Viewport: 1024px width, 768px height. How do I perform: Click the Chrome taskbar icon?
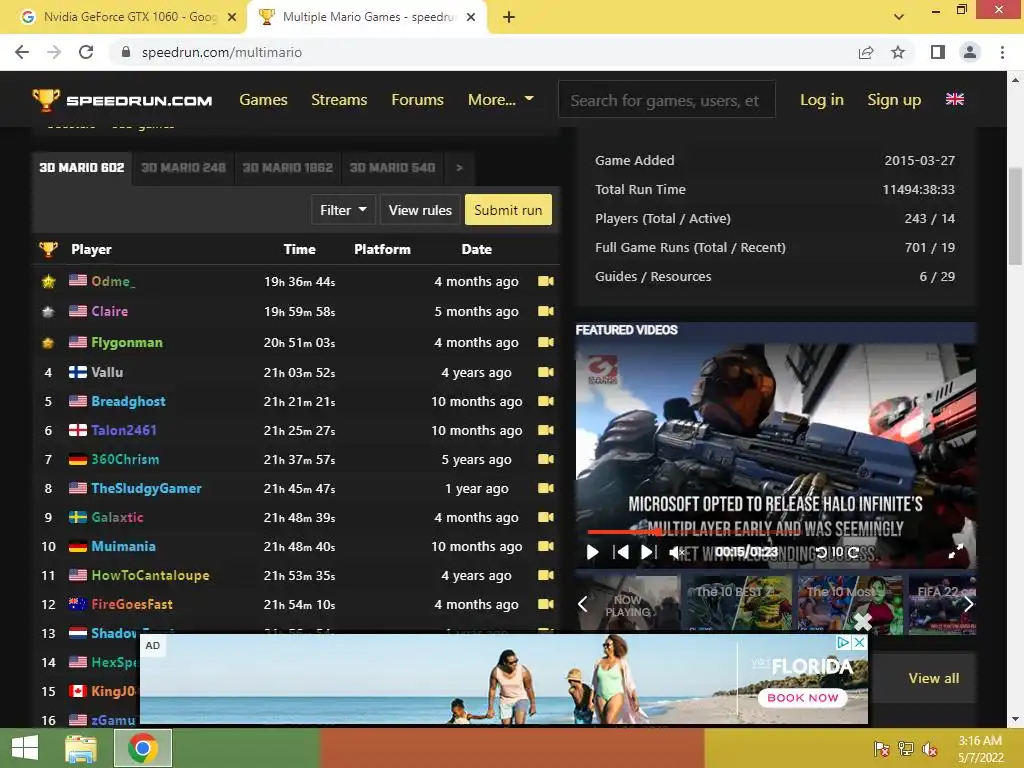(x=143, y=748)
